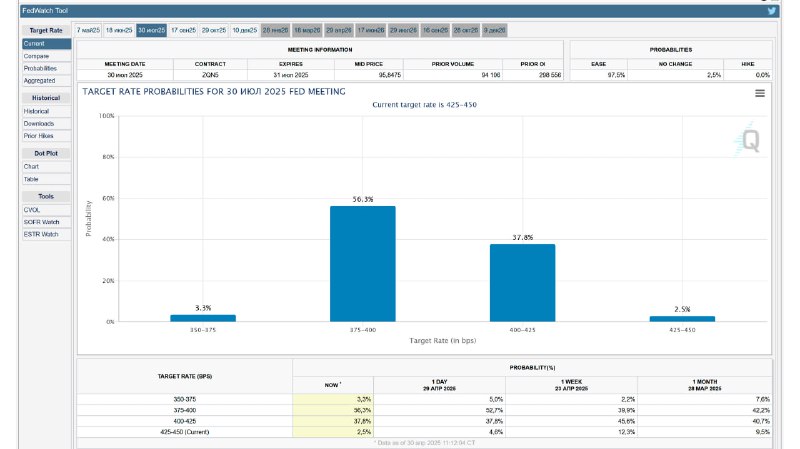Select the 16 сен26 meeting tab
The image size is (800, 449).
click(x=435, y=30)
